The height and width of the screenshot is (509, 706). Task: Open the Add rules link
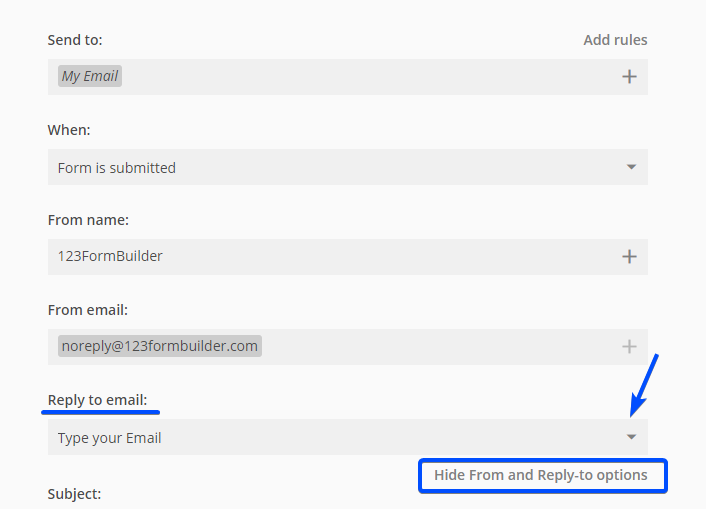click(x=615, y=40)
